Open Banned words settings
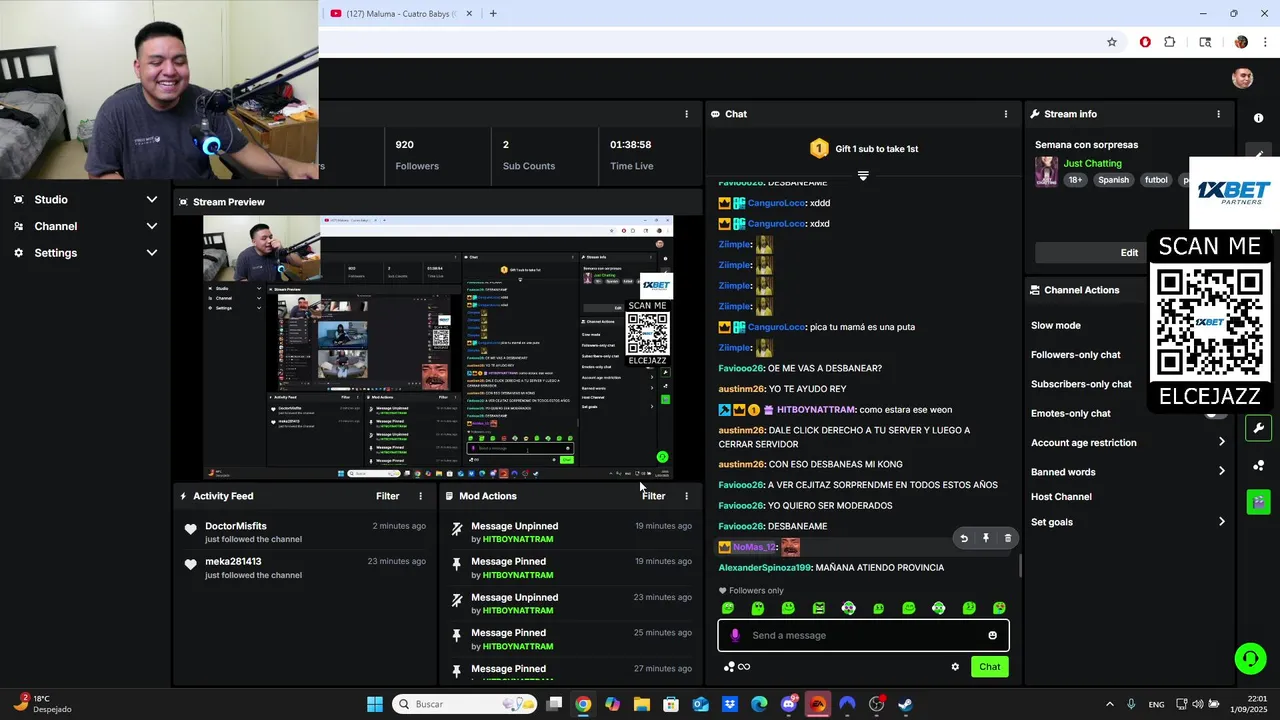The height and width of the screenshot is (720, 1280). click(1128, 472)
